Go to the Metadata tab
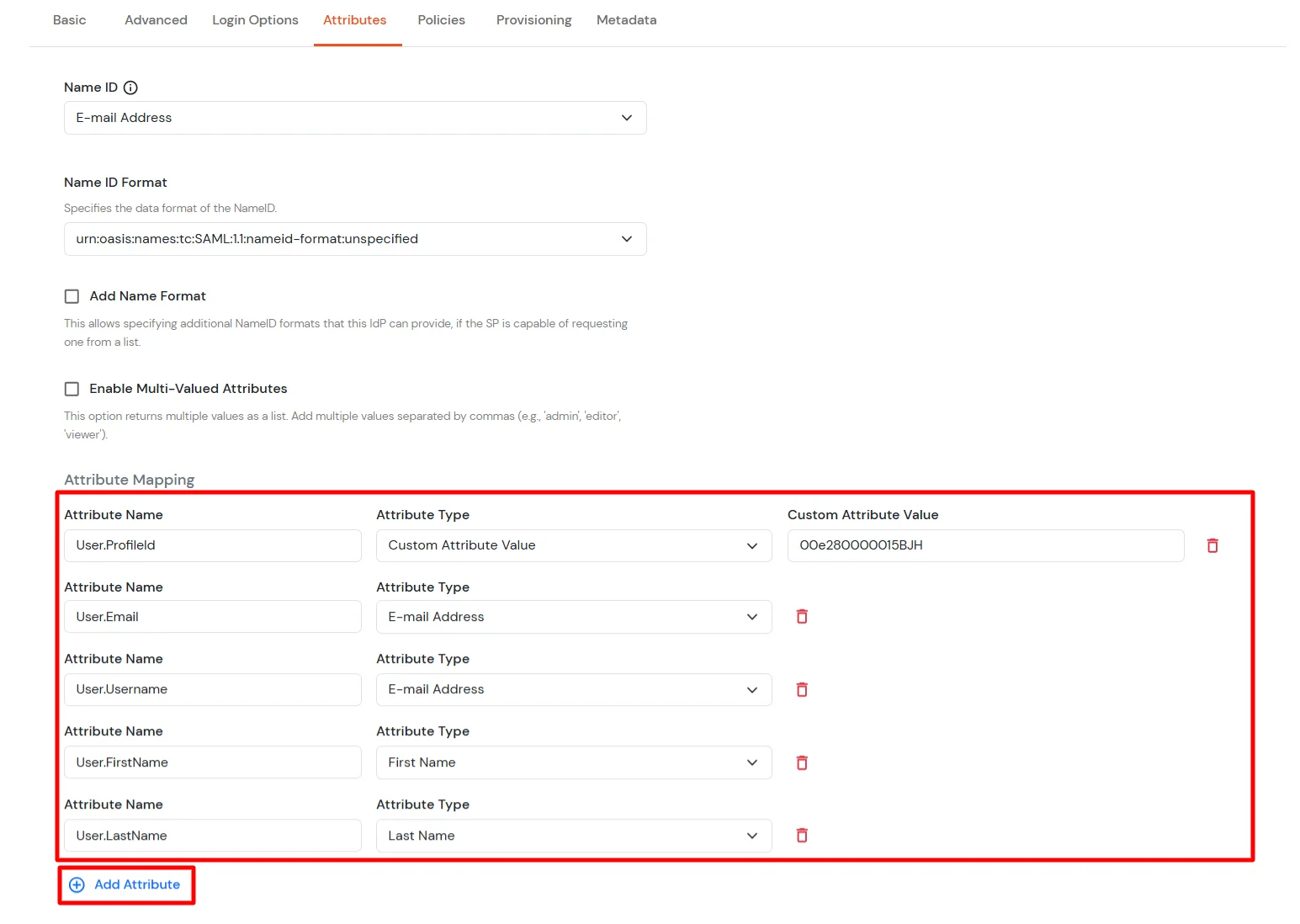Image resolution: width=1300 pixels, height=924 pixels. click(x=626, y=19)
